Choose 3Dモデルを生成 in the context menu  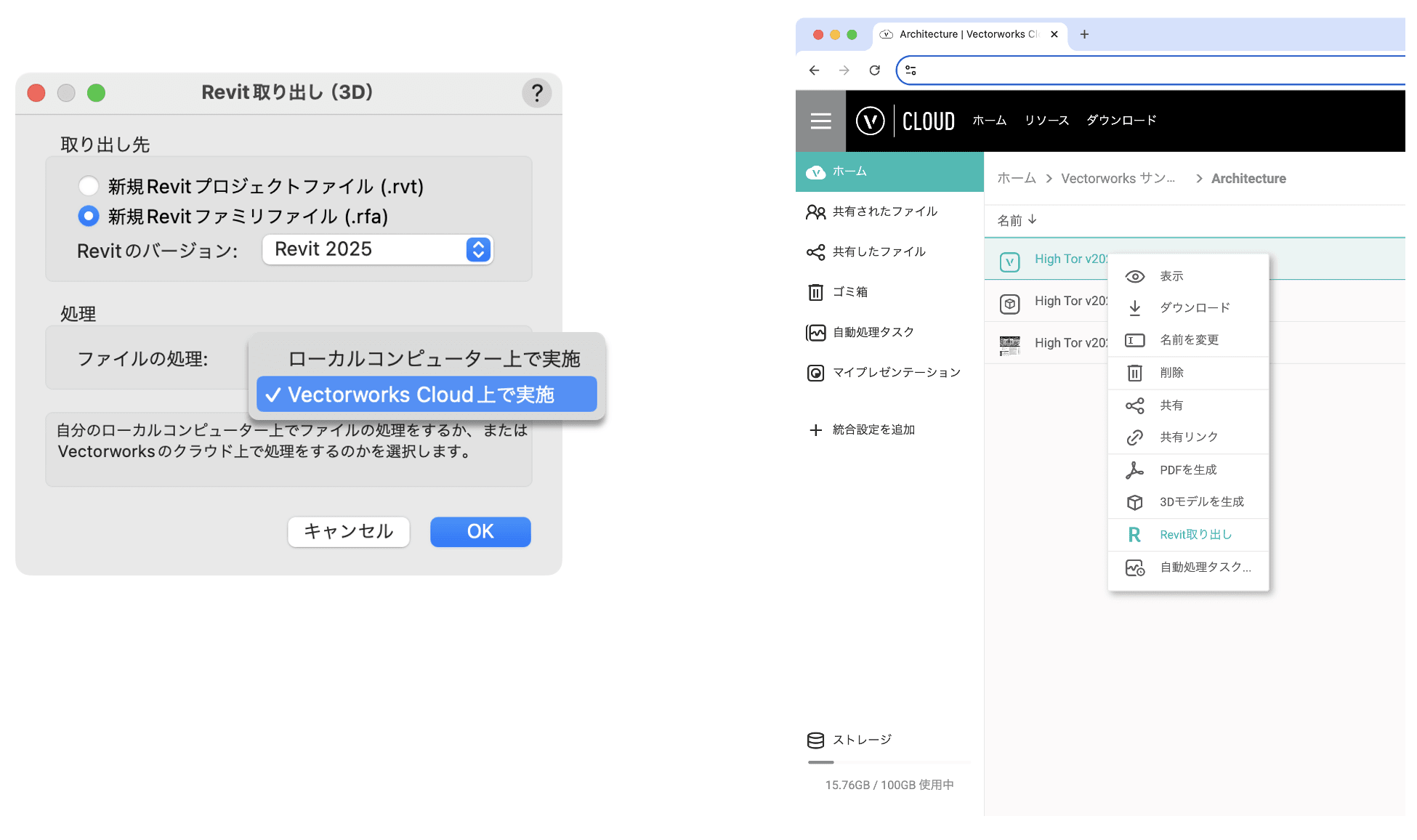tap(1188, 502)
